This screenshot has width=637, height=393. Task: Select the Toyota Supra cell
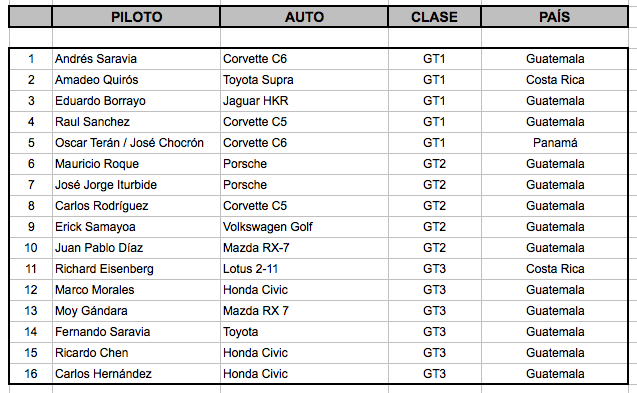(304, 80)
